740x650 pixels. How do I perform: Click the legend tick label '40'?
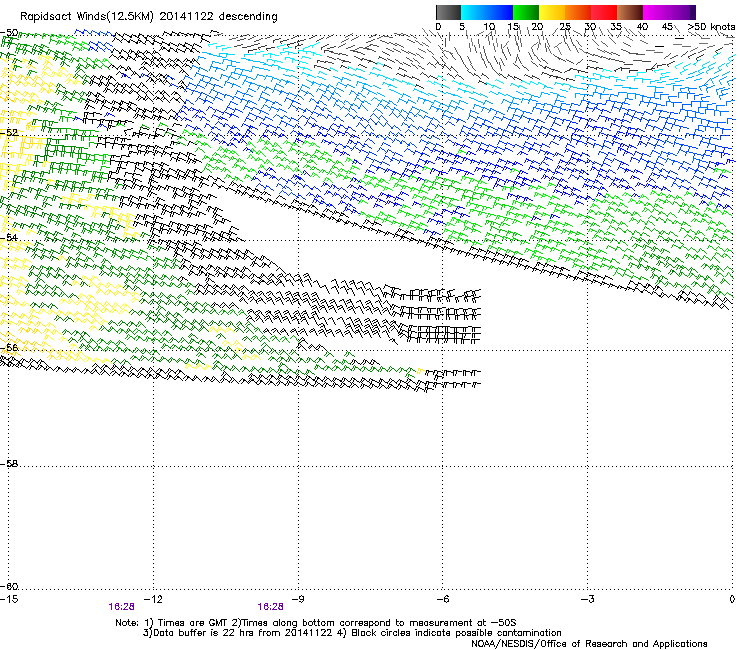coord(642,27)
